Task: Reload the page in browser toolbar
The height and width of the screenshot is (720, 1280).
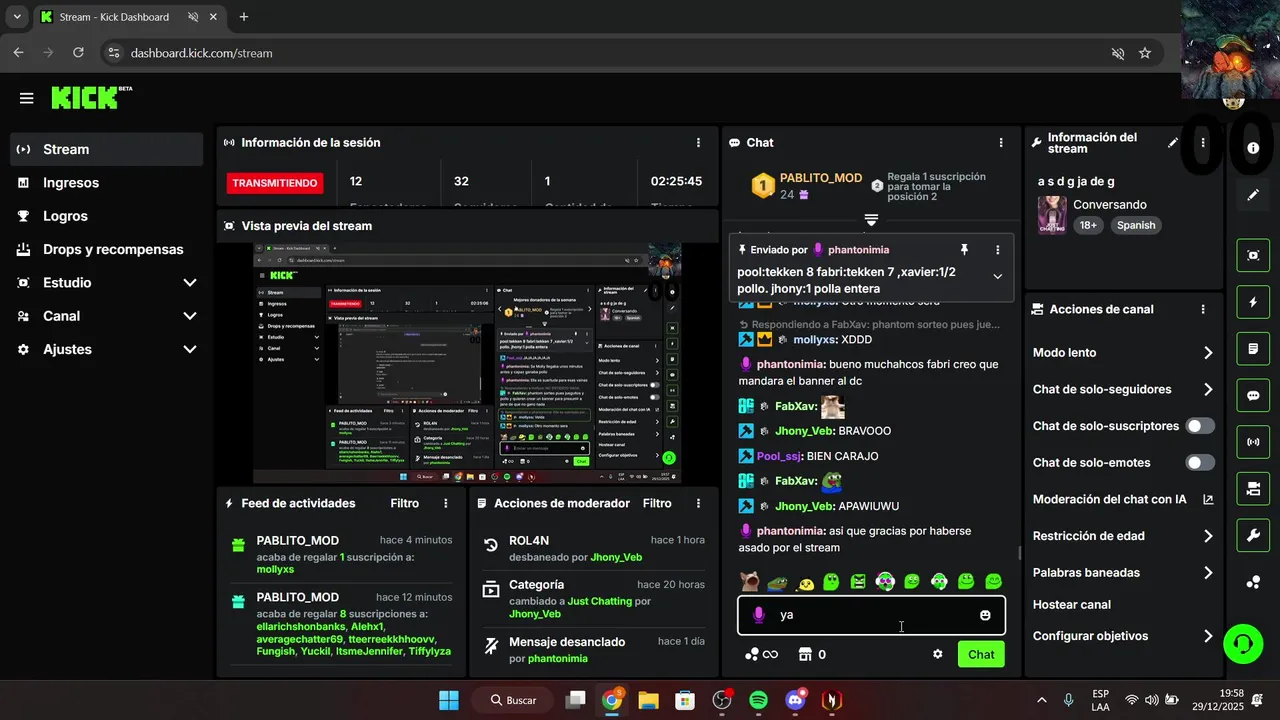Action: point(78,53)
